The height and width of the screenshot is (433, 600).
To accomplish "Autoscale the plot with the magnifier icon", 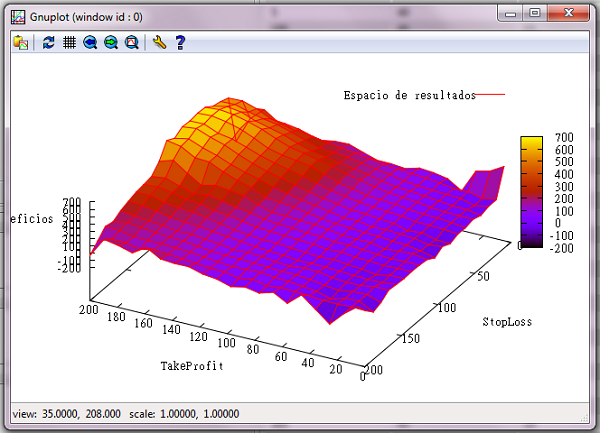I will click(132, 43).
